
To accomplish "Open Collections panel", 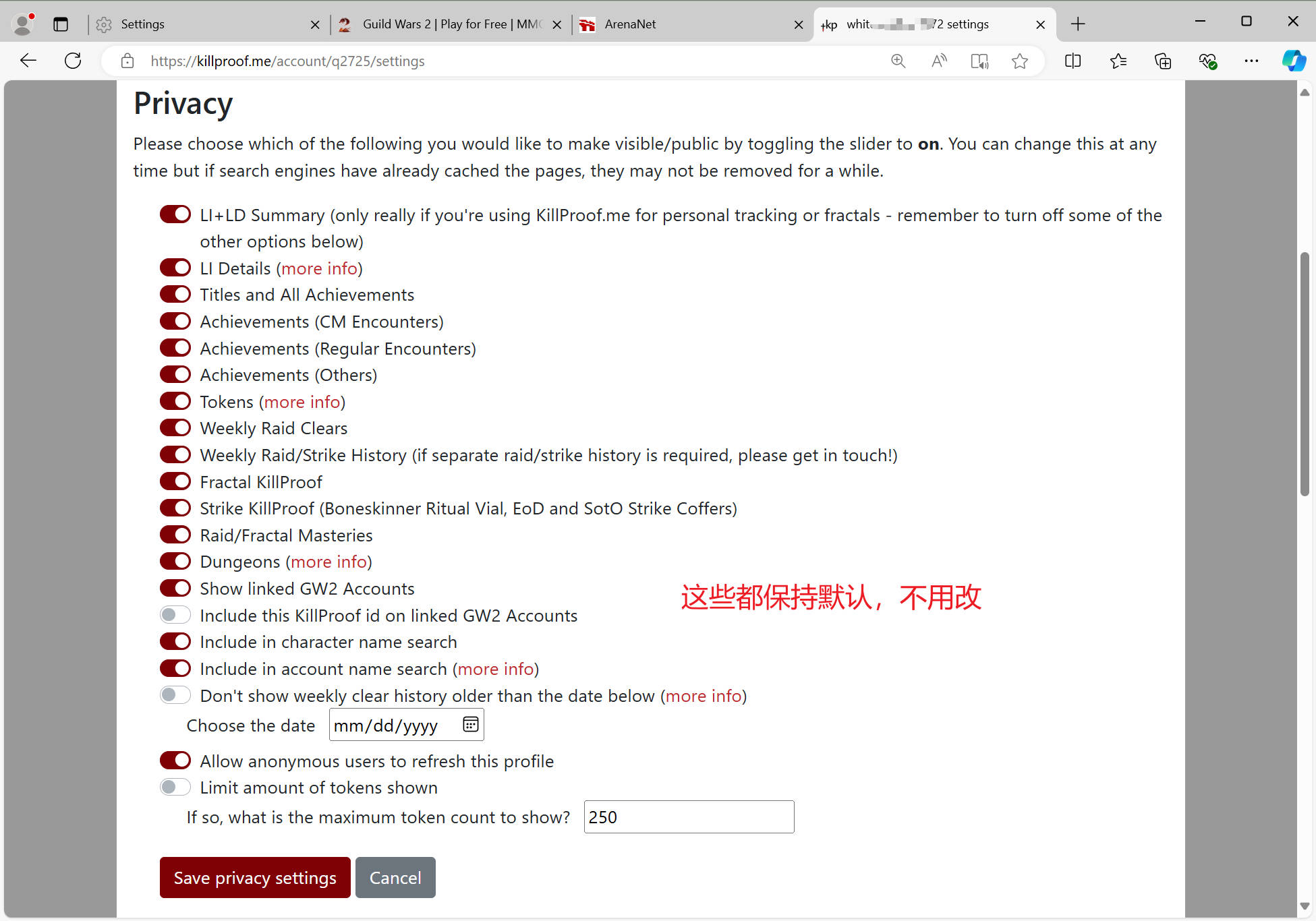I will tap(1163, 61).
